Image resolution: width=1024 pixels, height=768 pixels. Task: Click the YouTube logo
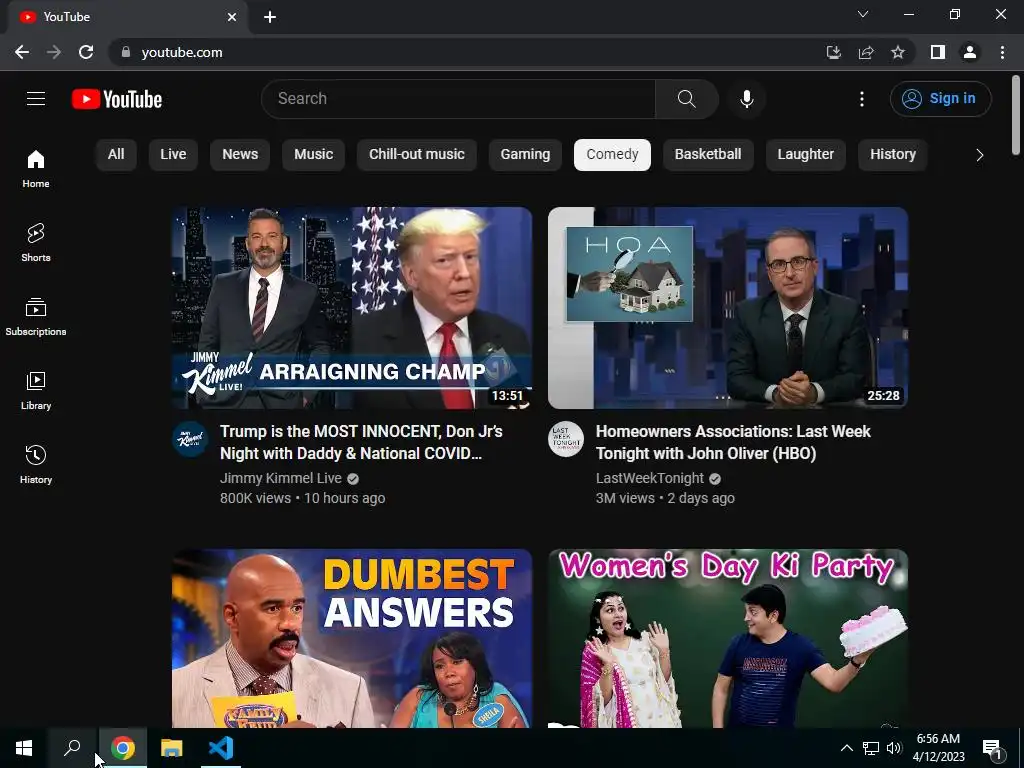(x=117, y=99)
